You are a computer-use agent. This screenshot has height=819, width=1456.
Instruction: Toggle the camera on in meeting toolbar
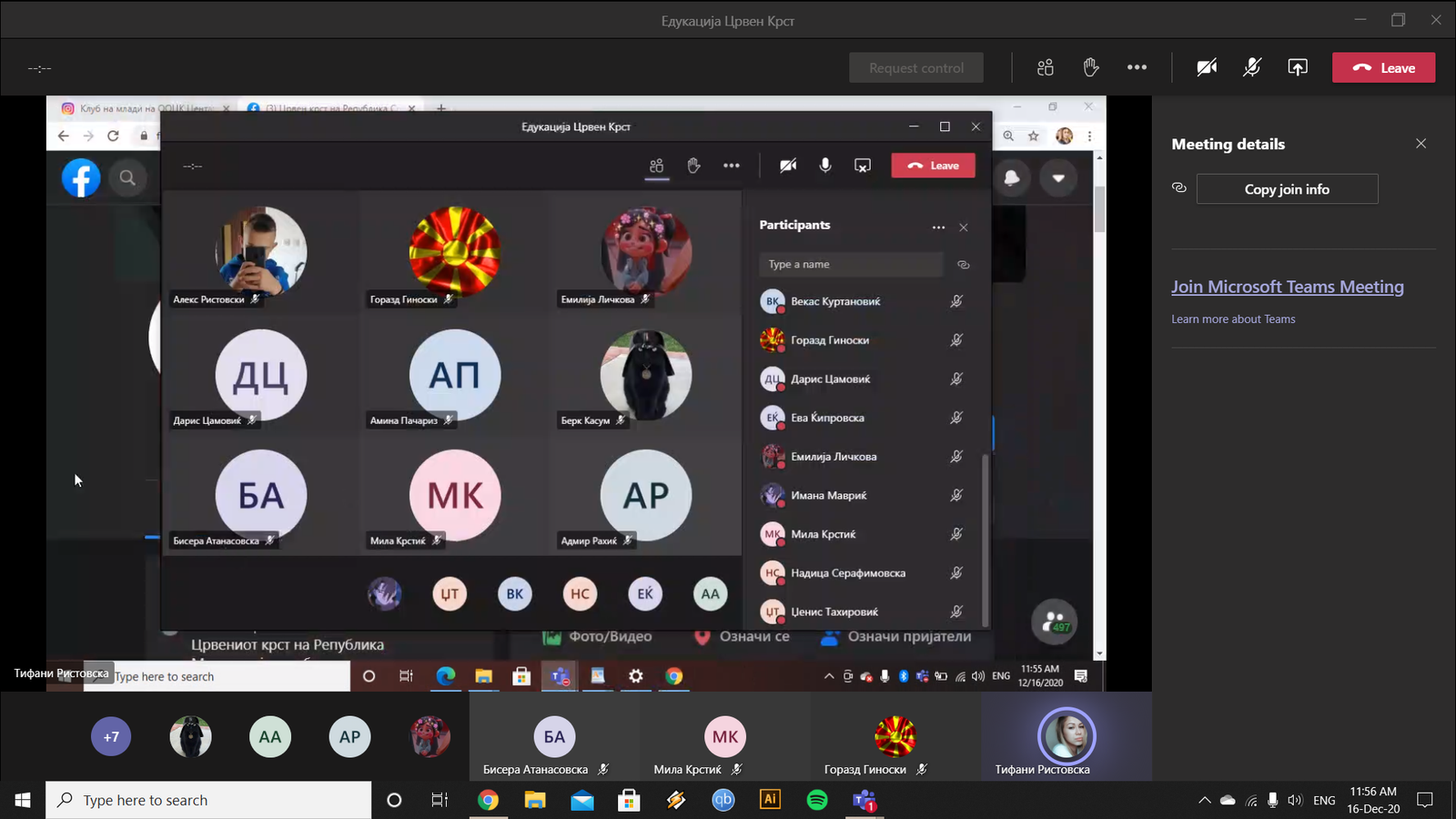click(1207, 67)
